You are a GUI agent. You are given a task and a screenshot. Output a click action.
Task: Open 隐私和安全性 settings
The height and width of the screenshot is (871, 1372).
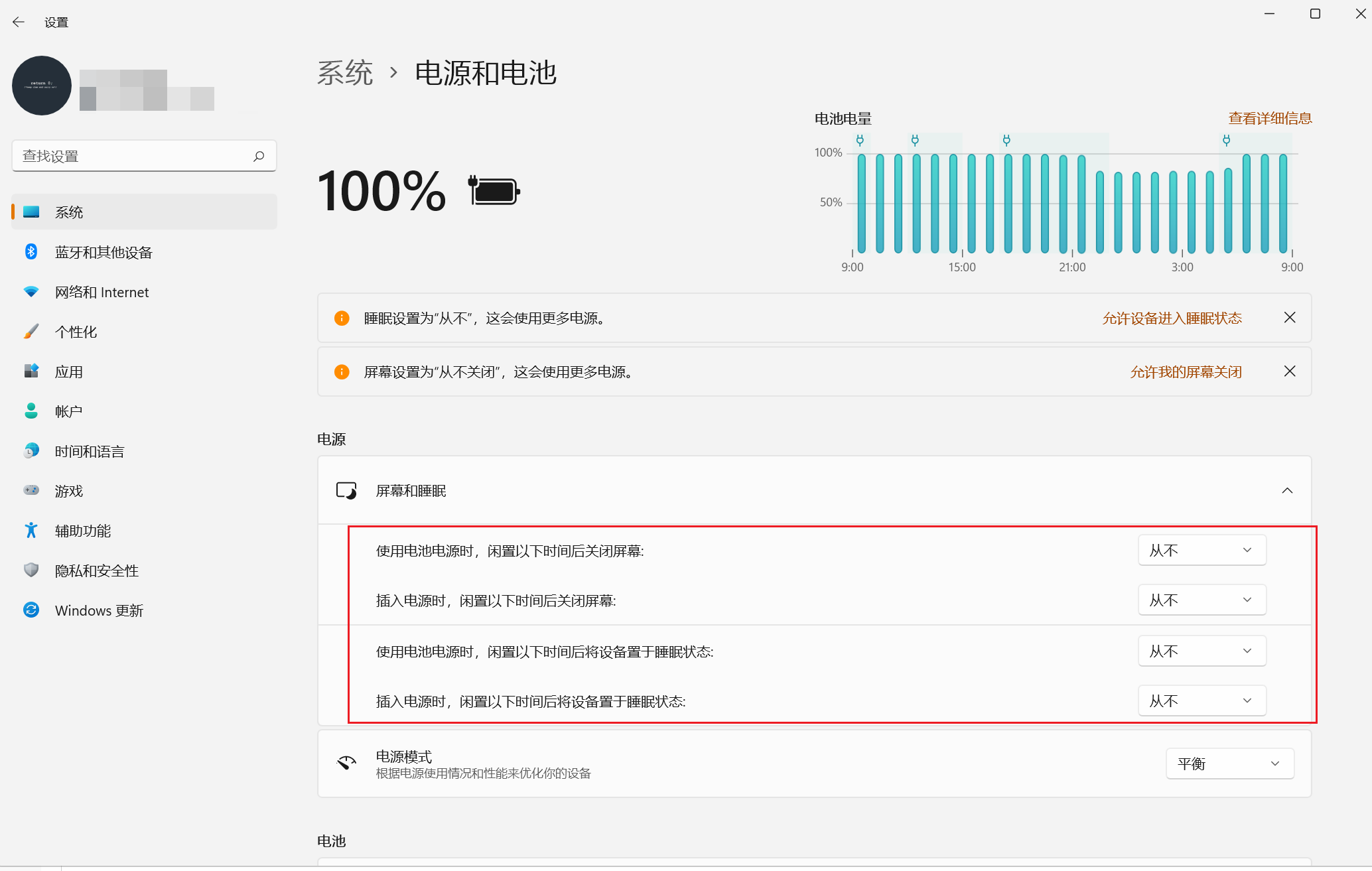coord(96,570)
